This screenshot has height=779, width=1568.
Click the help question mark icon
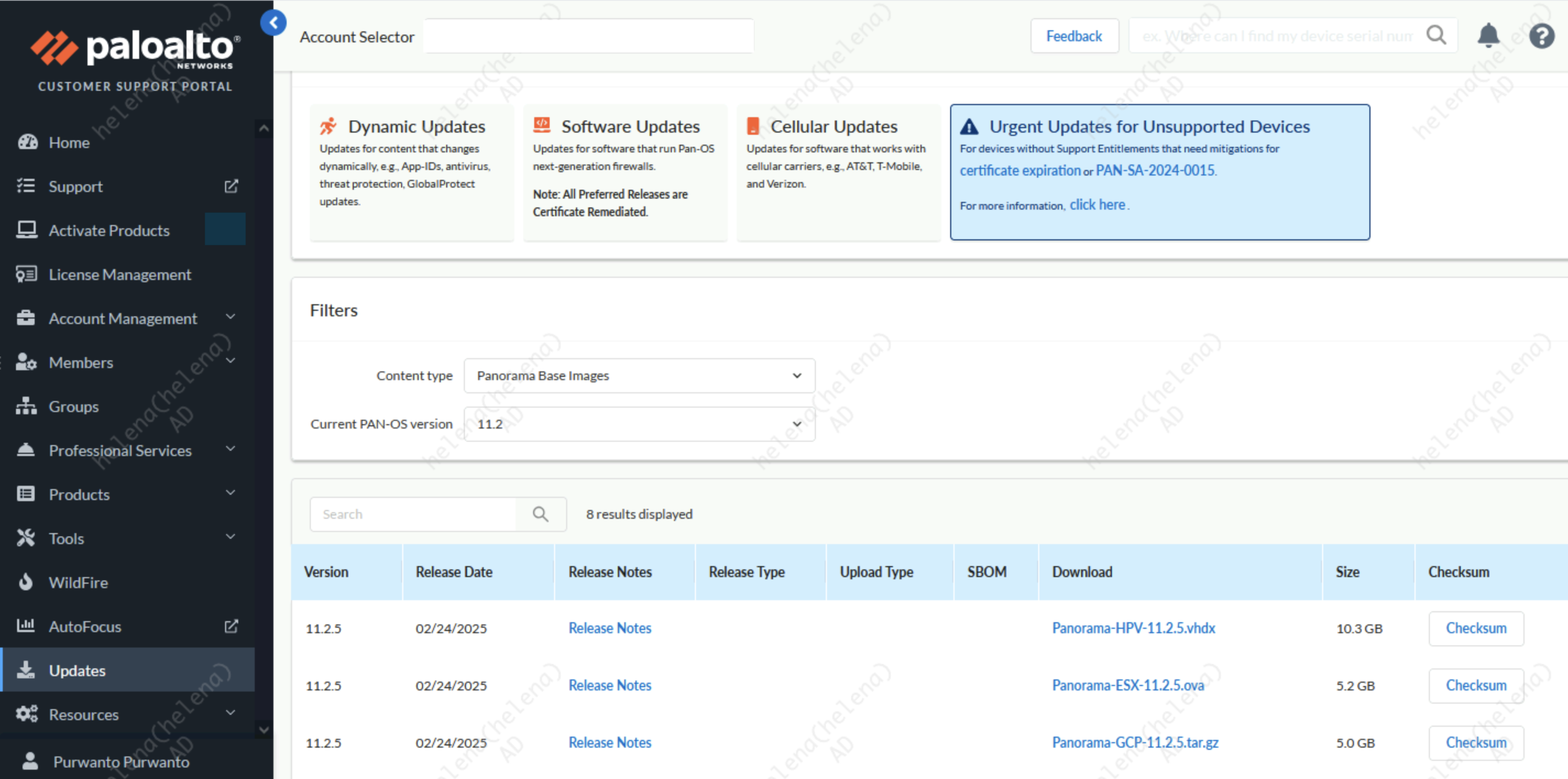1541,36
